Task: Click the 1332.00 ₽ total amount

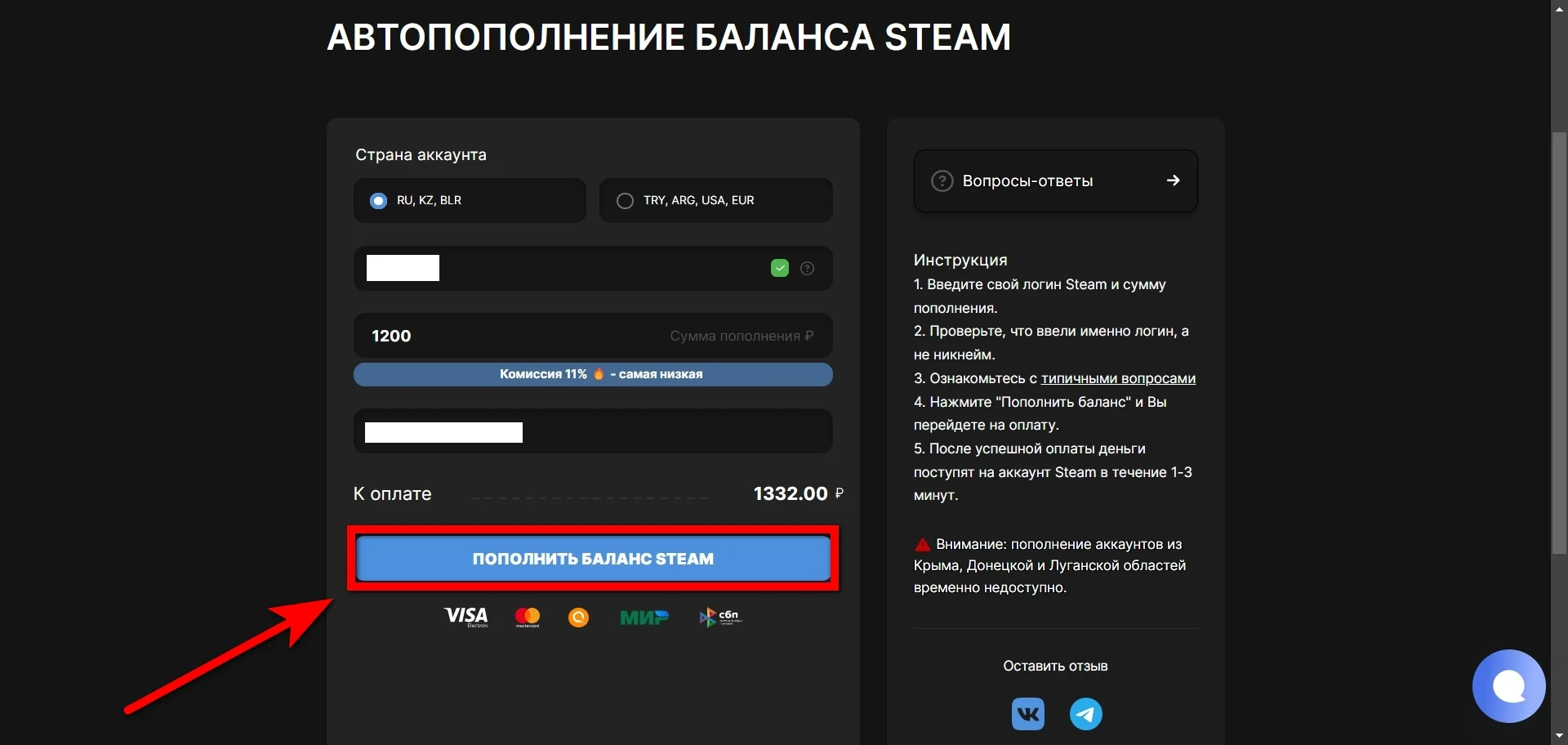Action: 798,493
